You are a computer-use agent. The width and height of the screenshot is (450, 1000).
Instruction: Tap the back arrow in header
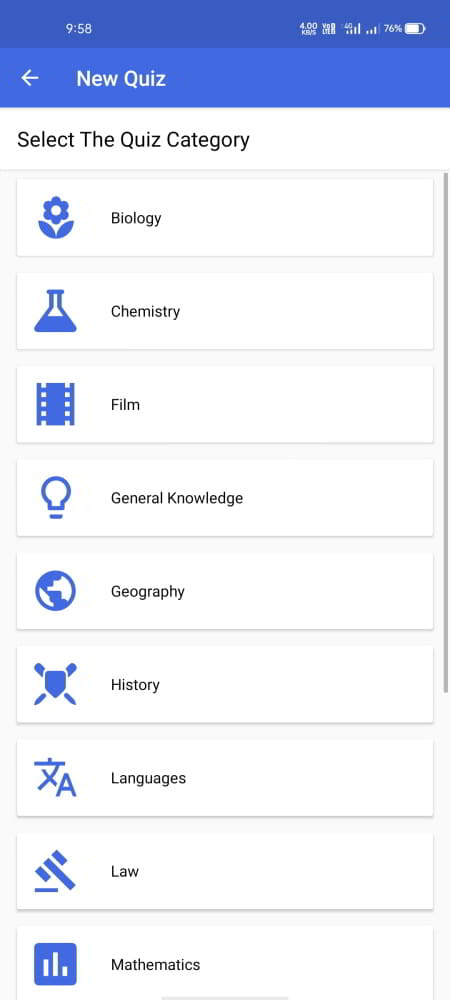tap(30, 78)
